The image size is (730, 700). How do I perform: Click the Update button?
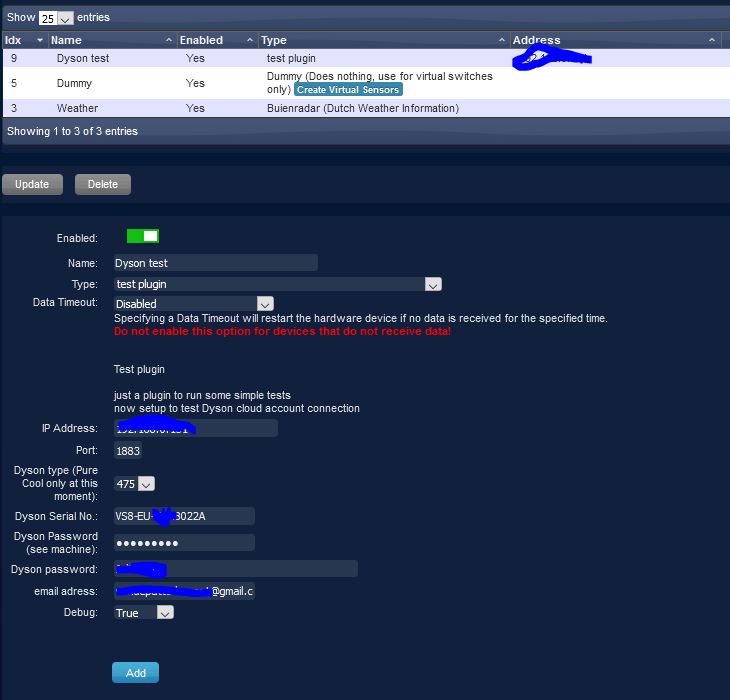click(32, 184)
